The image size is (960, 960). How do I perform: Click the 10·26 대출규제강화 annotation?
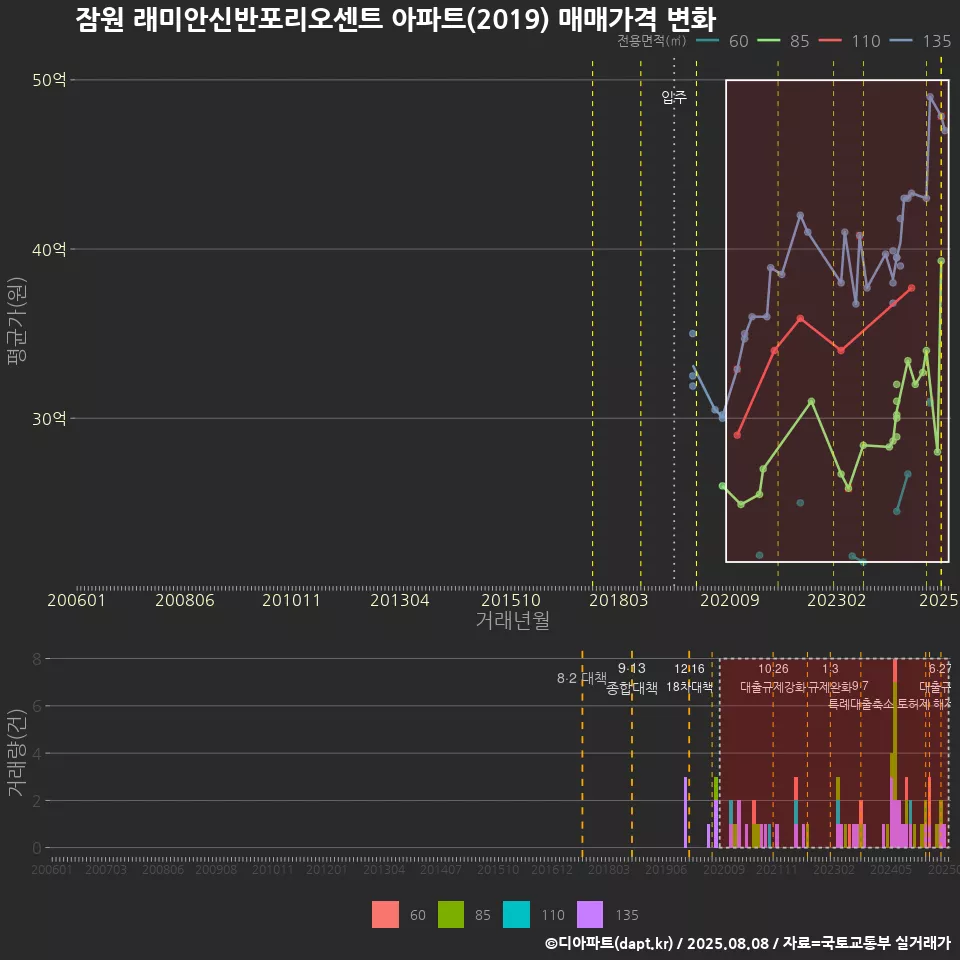click(x=773, y=678)
